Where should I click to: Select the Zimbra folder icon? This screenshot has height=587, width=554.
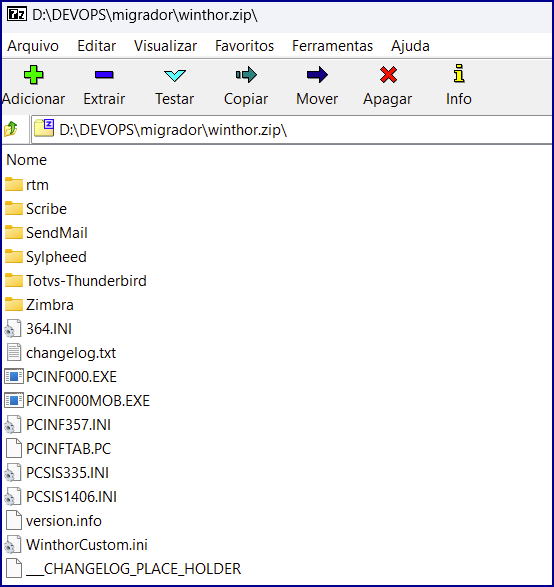[x=14, y=304]
